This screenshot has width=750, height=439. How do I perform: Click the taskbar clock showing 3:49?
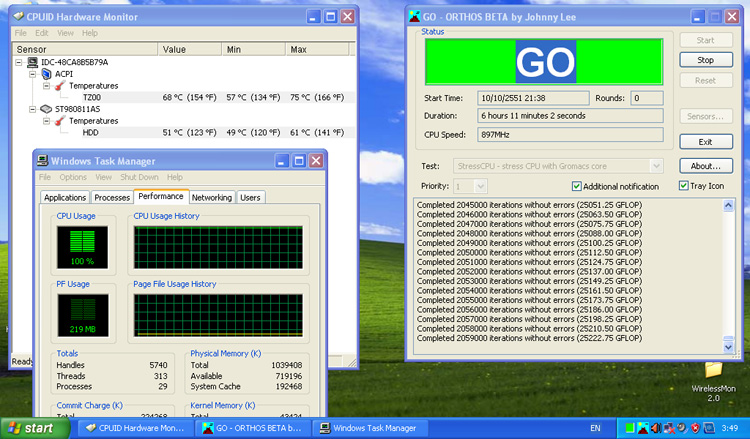729,428
